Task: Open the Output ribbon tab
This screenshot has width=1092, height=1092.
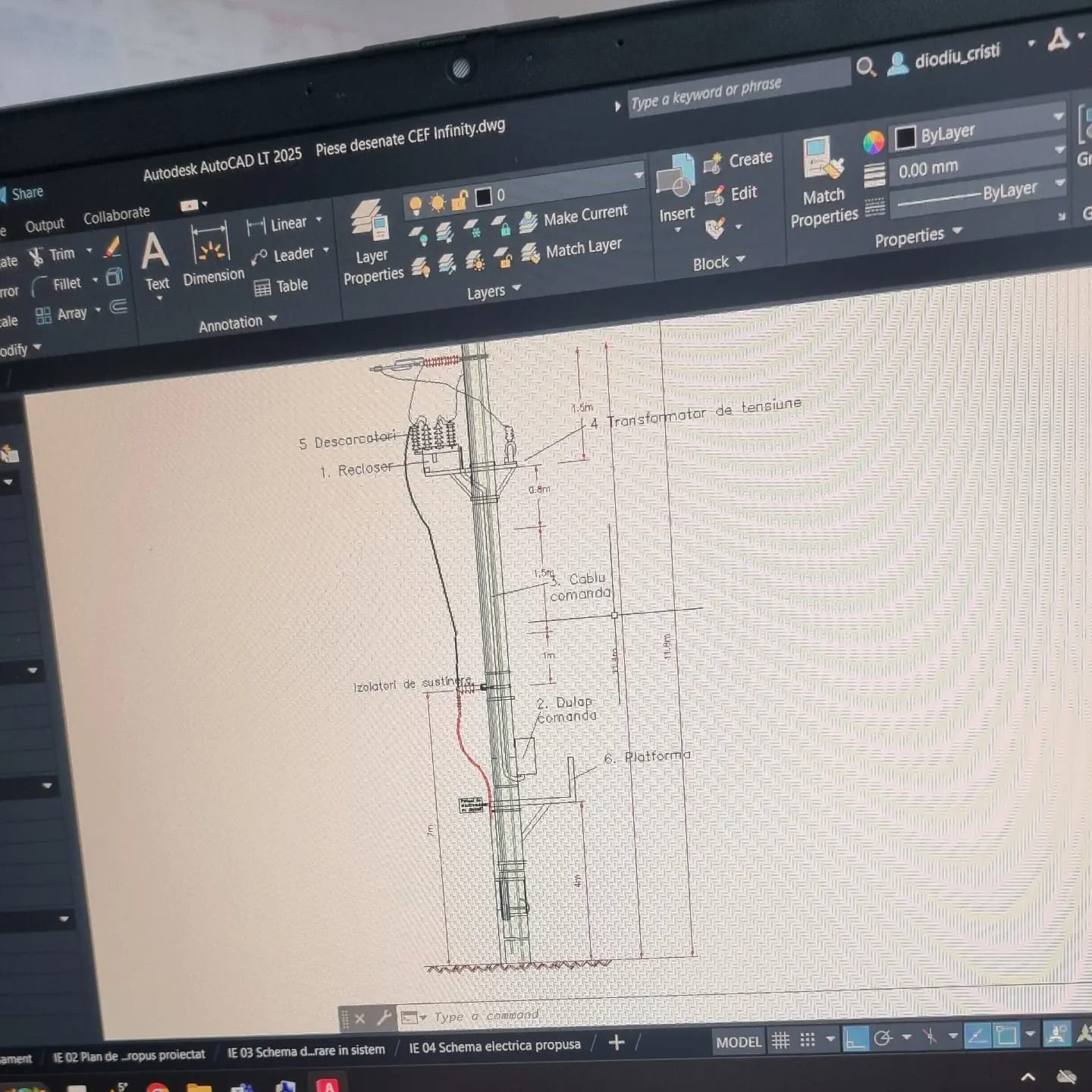Action: click(x=44, y=225)
